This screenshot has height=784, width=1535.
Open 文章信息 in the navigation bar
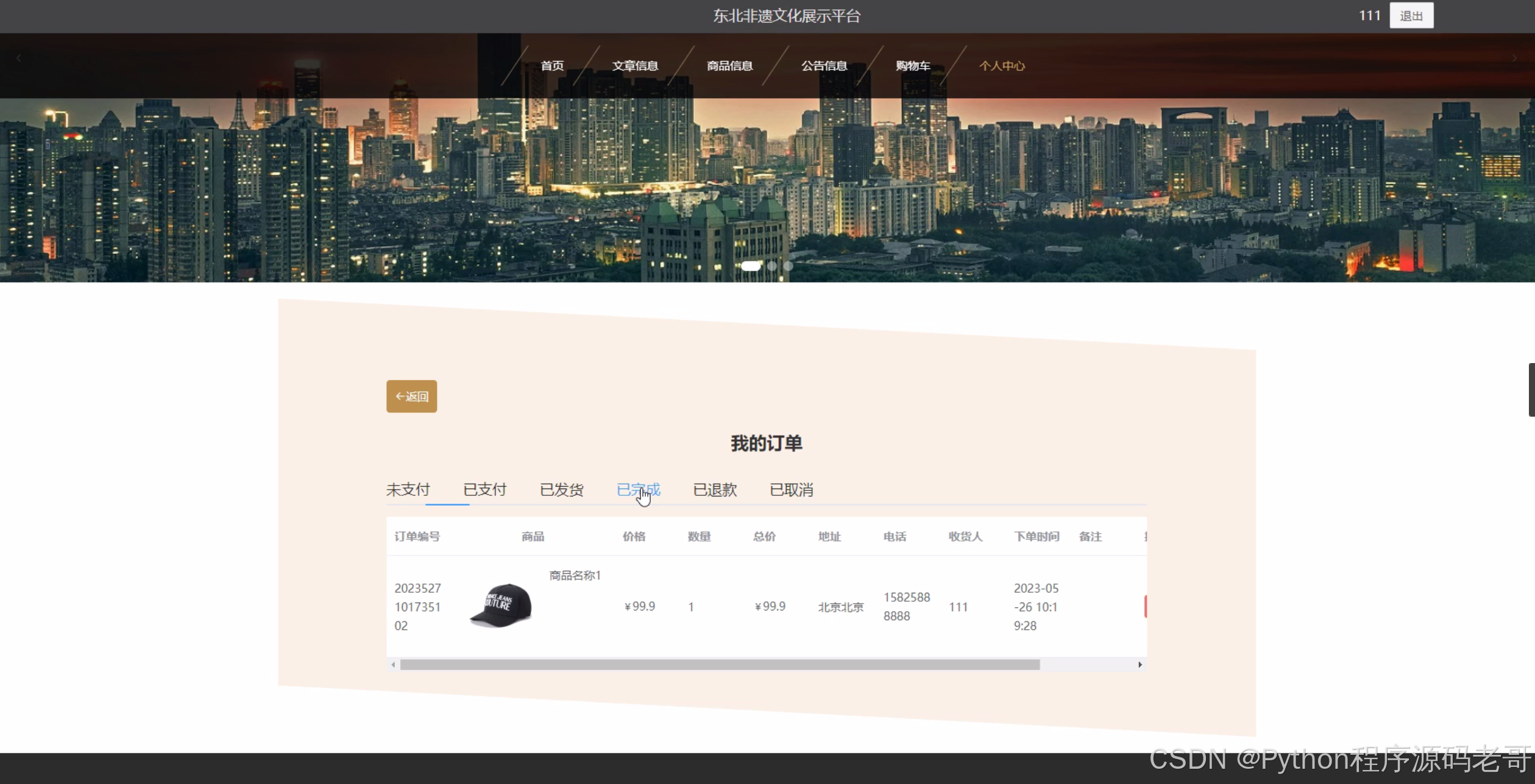click(635, 66)
